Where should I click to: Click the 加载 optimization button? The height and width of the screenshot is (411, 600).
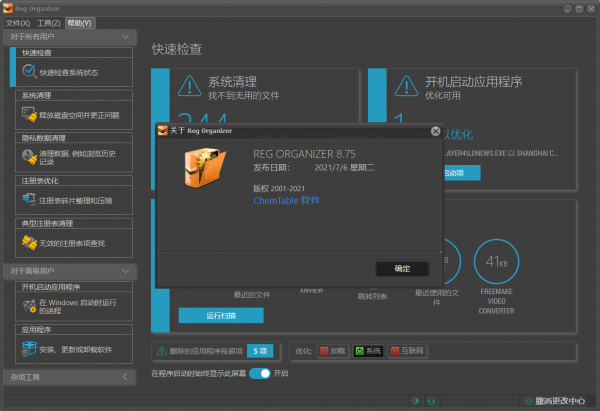333,351
